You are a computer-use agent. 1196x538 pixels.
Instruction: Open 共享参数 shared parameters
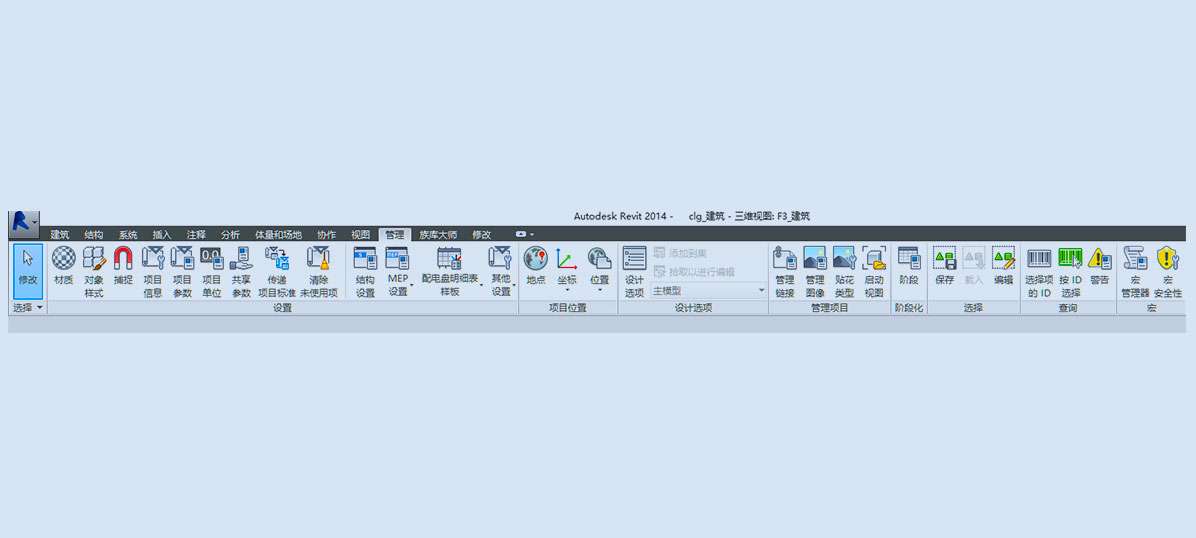click(x=241, y=272)
